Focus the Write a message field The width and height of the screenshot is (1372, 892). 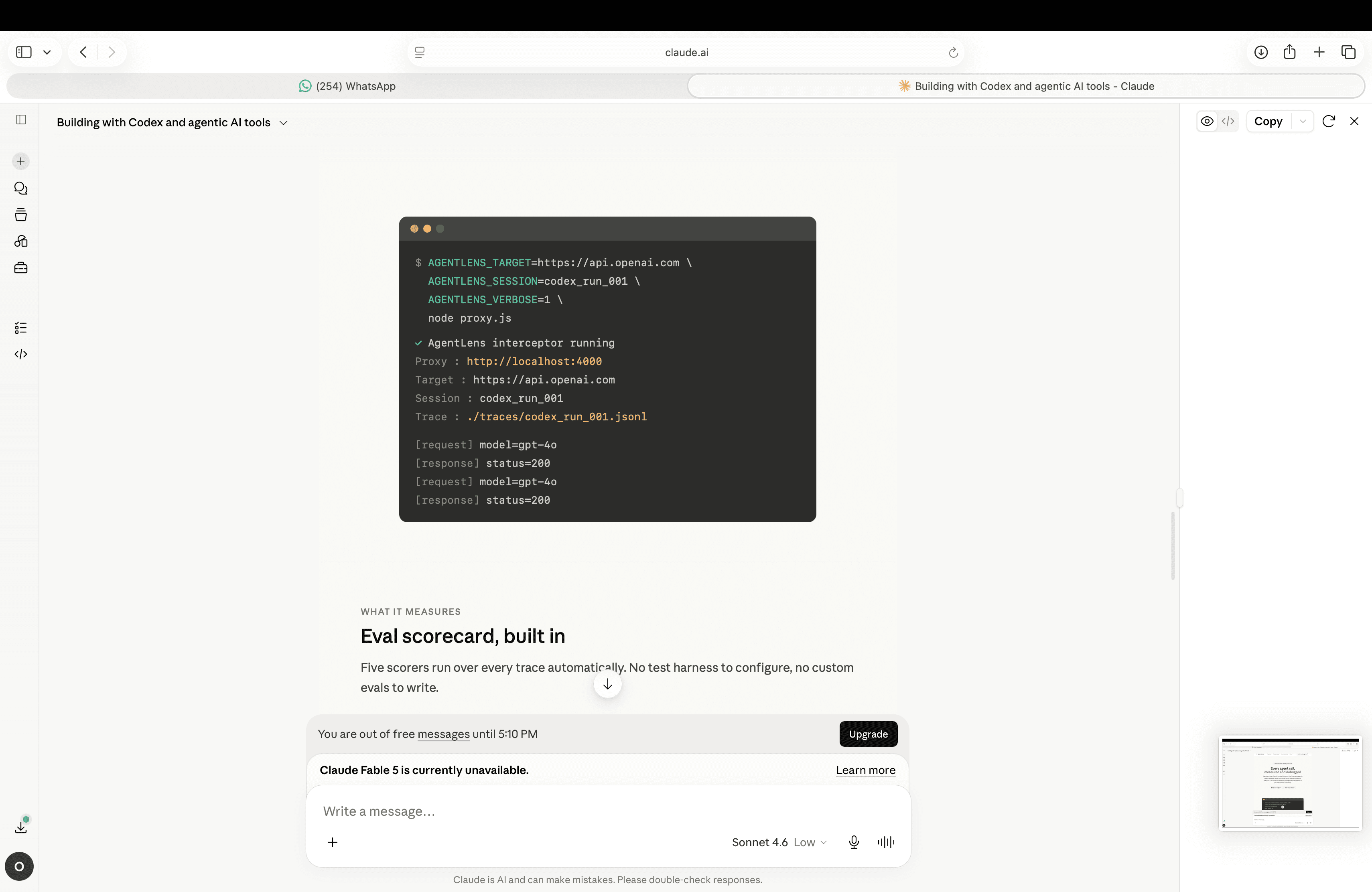(608, 811)
